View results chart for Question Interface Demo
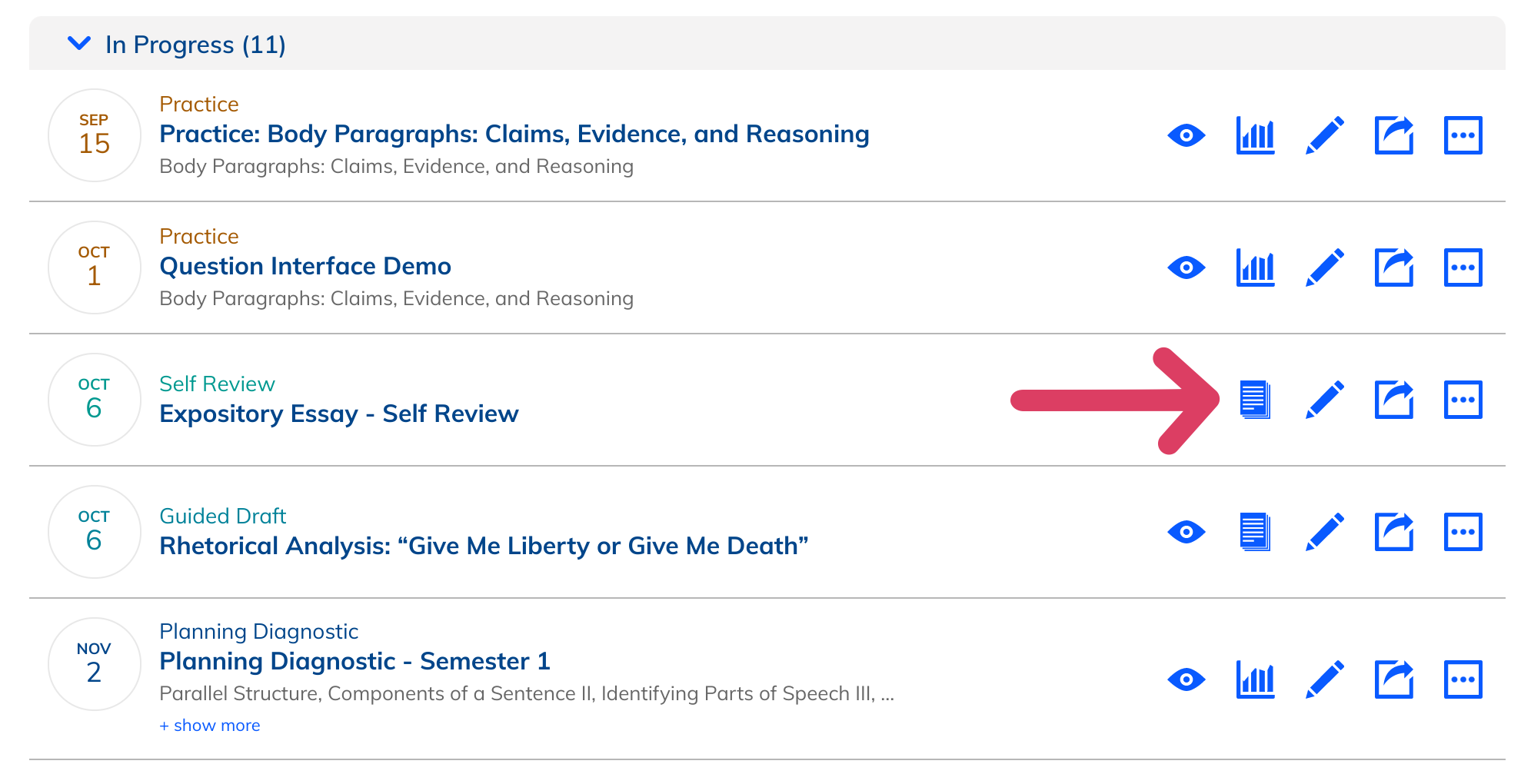This screenshot has width=1521, height=784. 1255,267
